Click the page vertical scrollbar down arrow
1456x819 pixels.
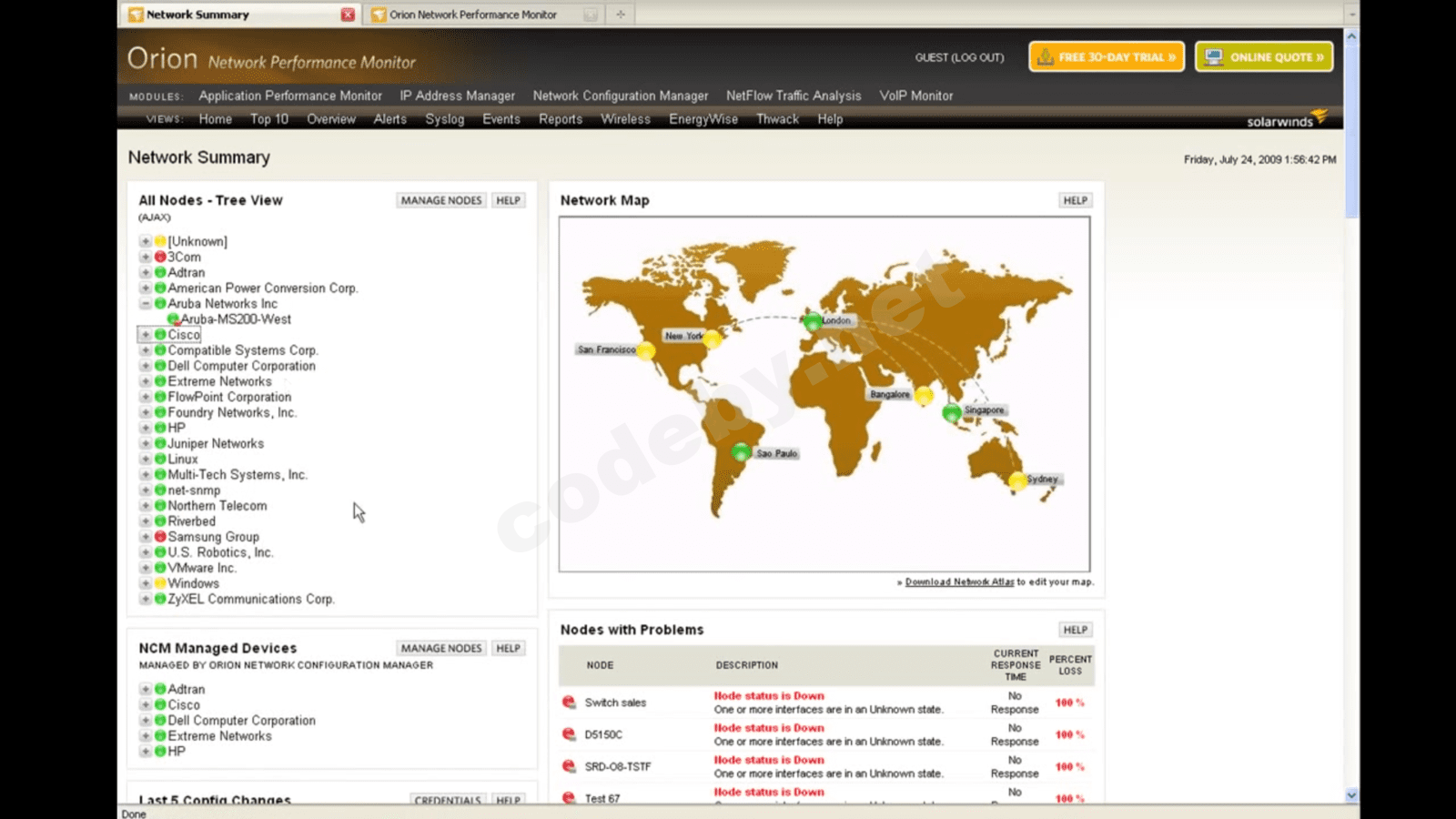(x=1351, y=794)
